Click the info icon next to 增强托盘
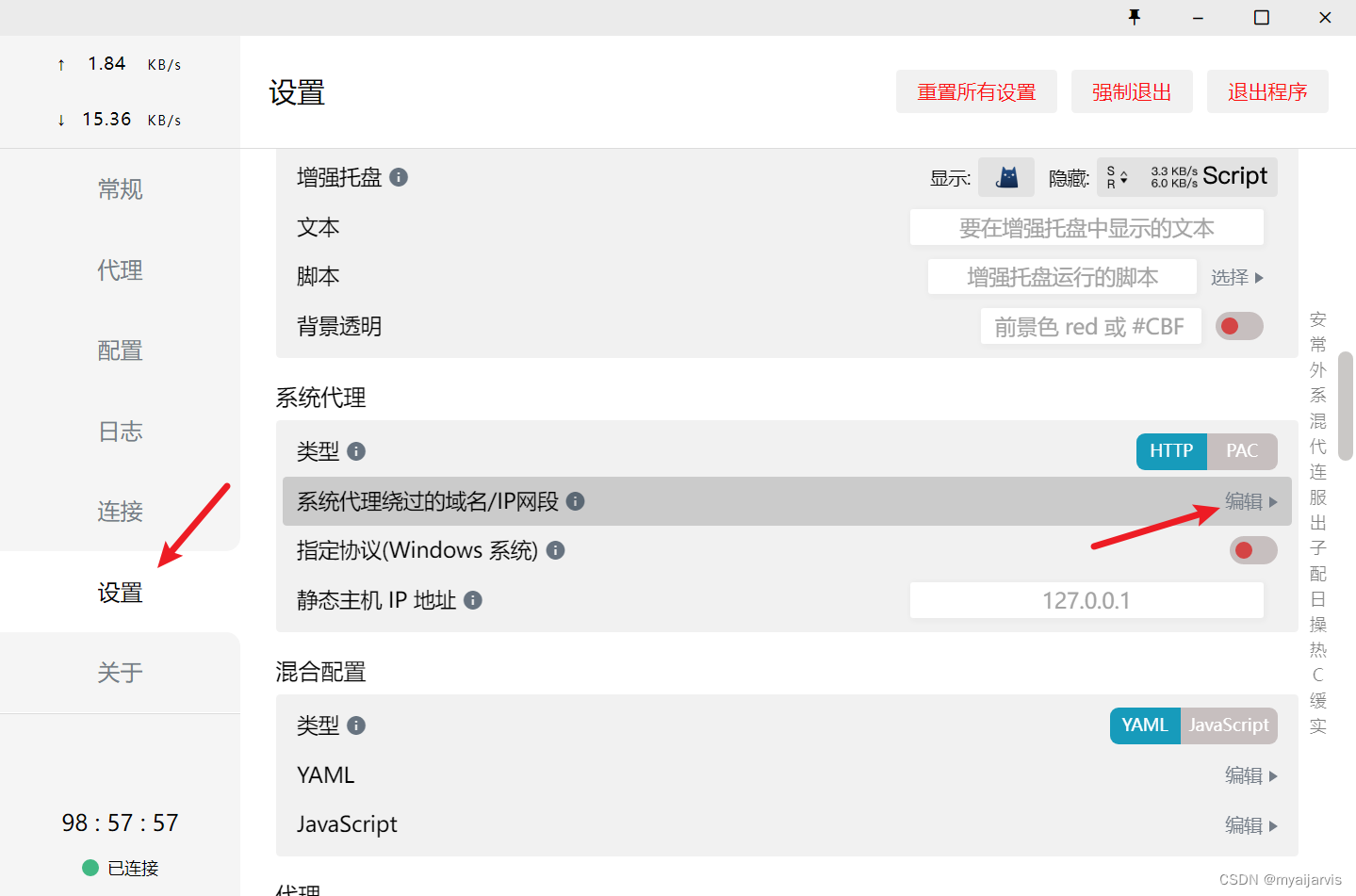This screenshot has height=896, width=1356. pyautogui.click(x=399, y=177)
